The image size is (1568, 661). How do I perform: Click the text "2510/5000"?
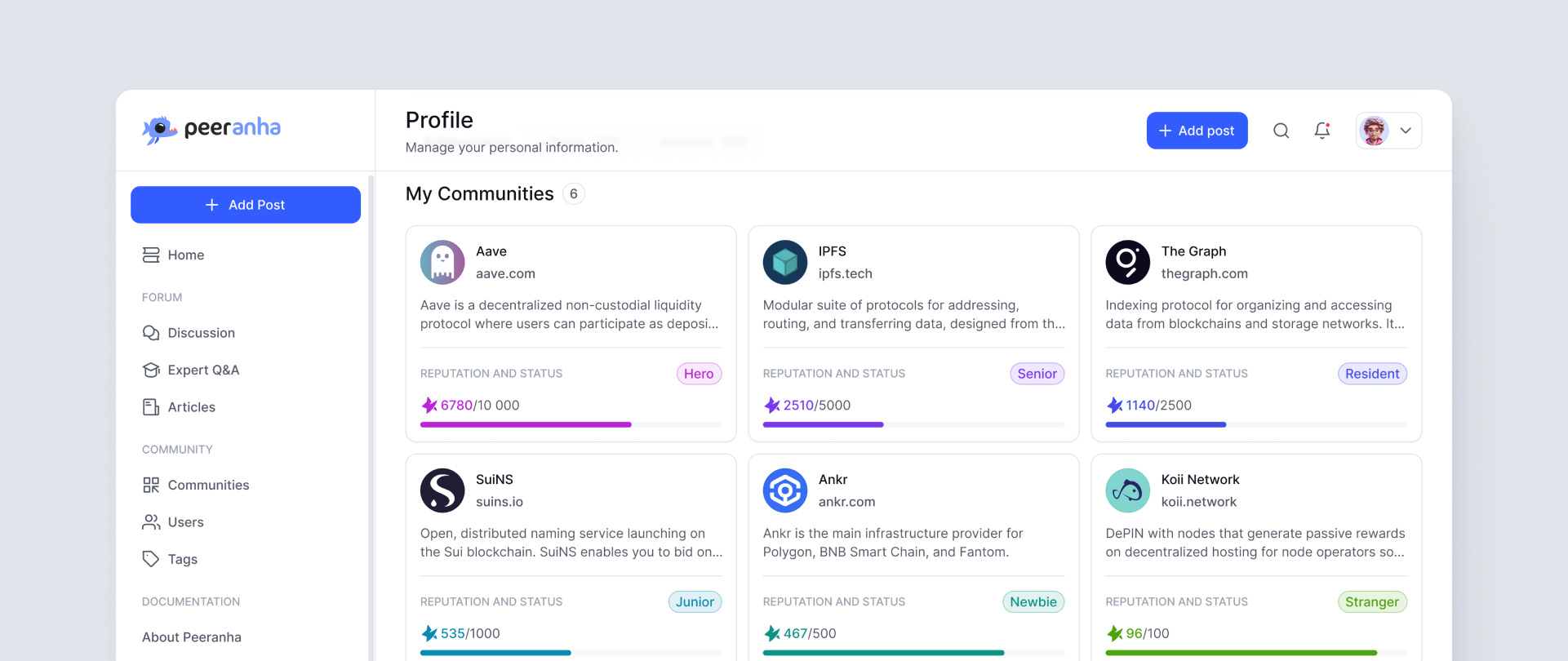click(x=817, y=405)
